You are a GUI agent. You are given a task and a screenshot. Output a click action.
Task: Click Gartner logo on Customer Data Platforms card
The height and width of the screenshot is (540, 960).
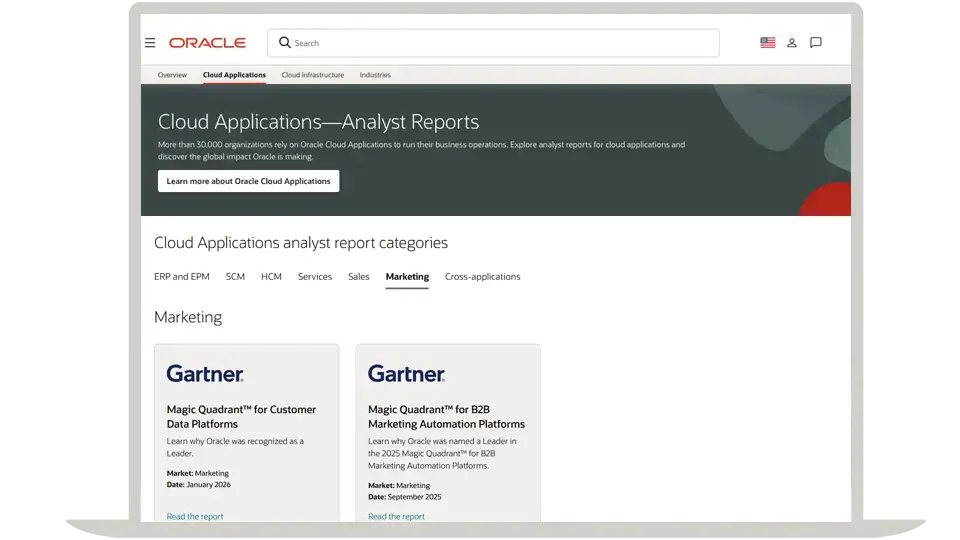click(x=205, y=373)
